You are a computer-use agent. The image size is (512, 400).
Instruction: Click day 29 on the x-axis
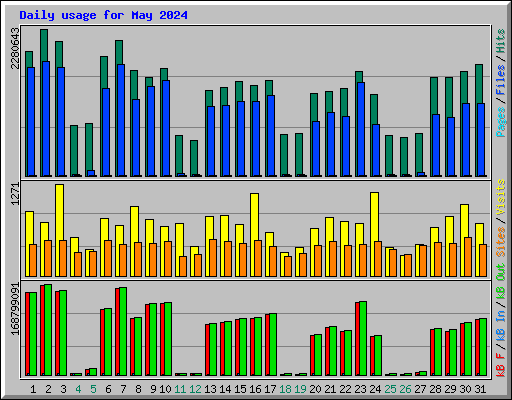pos(450,389)
